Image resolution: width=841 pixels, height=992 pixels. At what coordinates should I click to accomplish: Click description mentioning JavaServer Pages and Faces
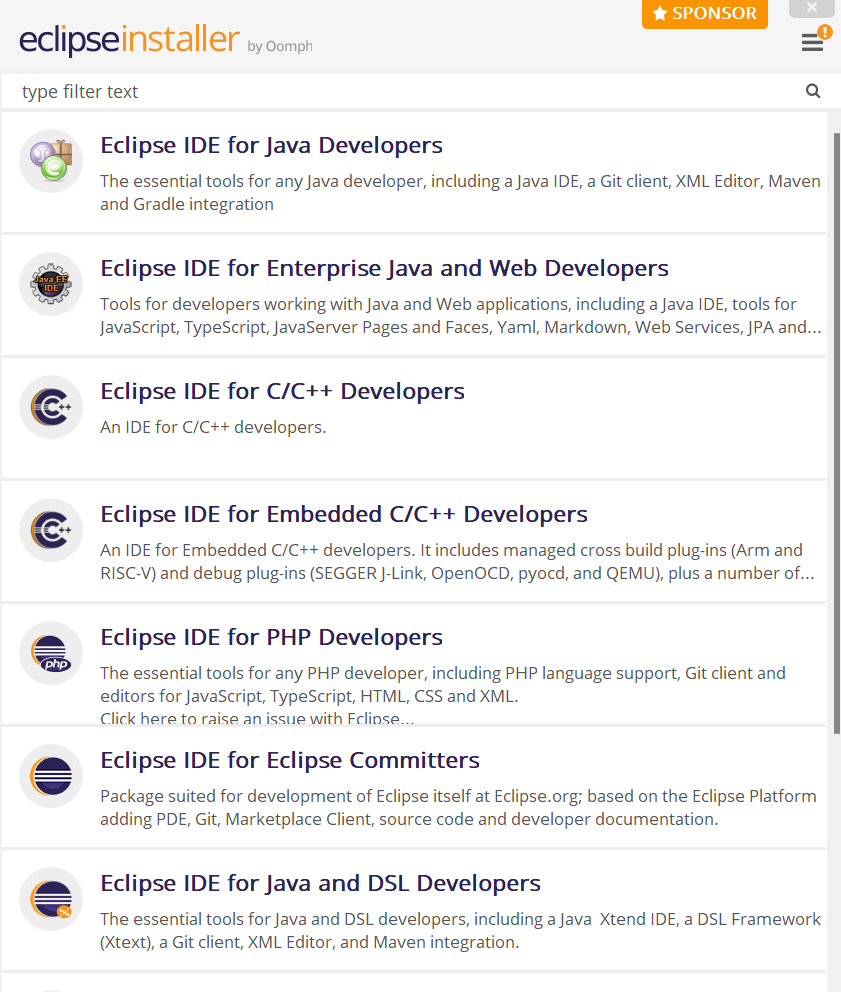(461, 315)
